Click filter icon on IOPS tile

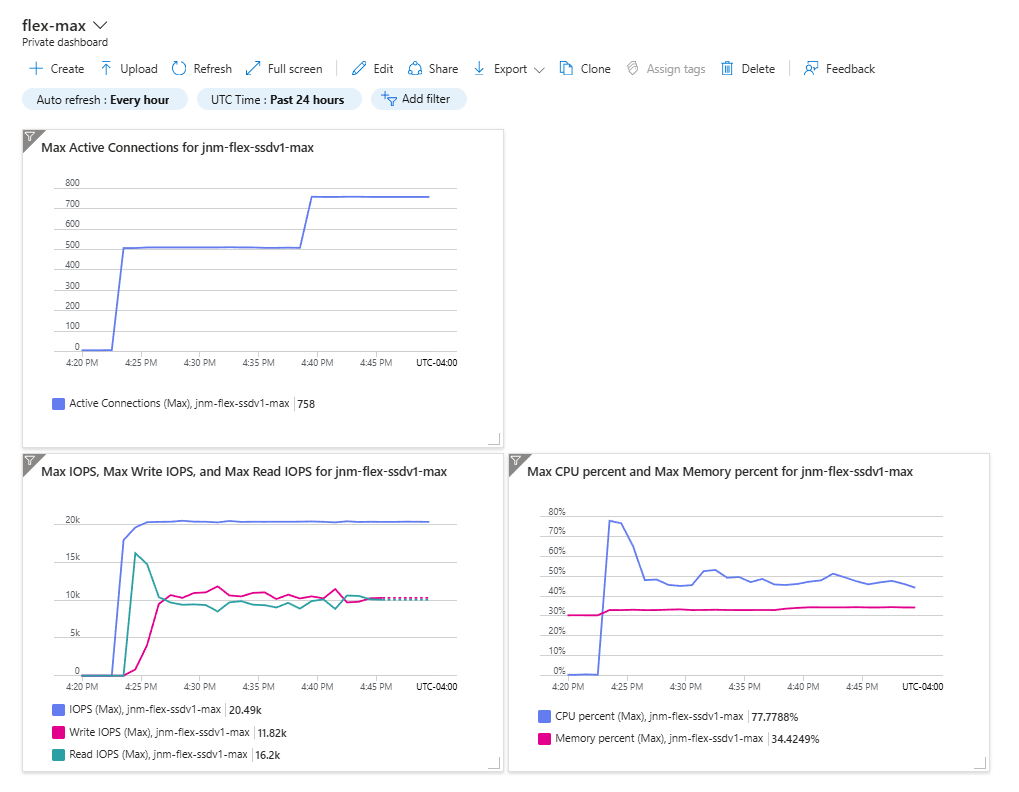click(30, 461)
